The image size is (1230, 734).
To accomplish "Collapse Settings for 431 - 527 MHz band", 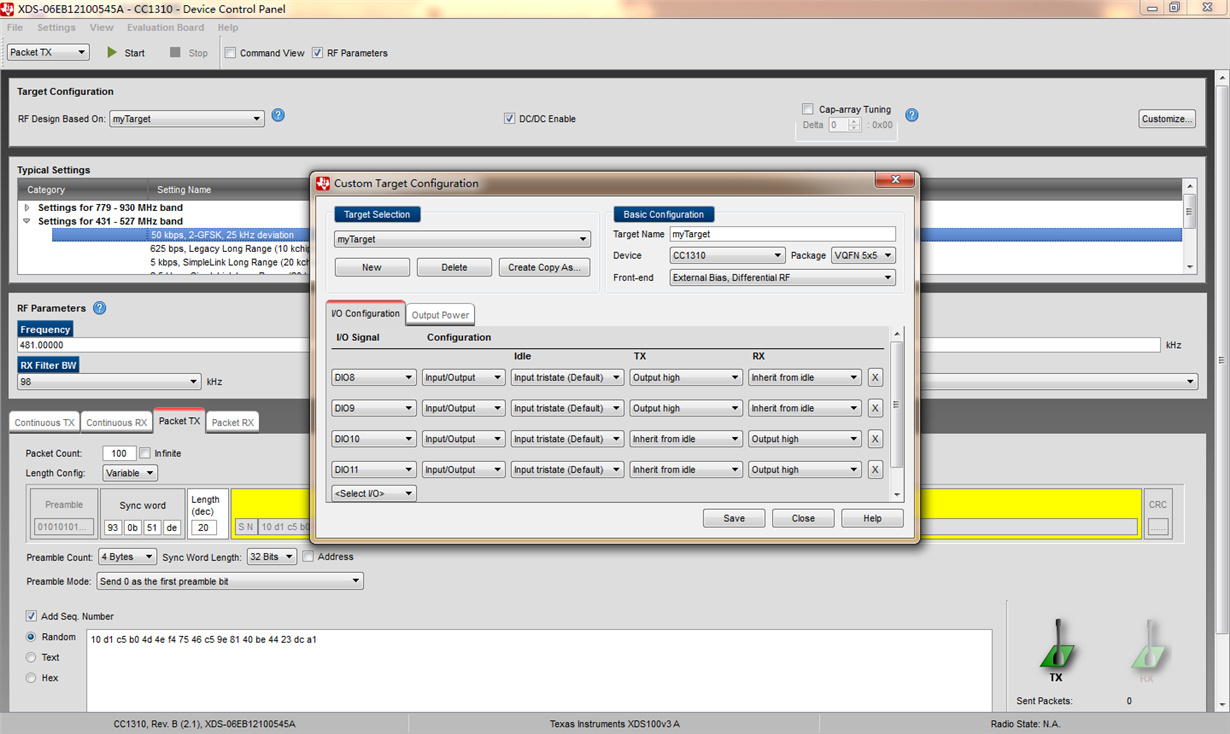I will 27,221.
